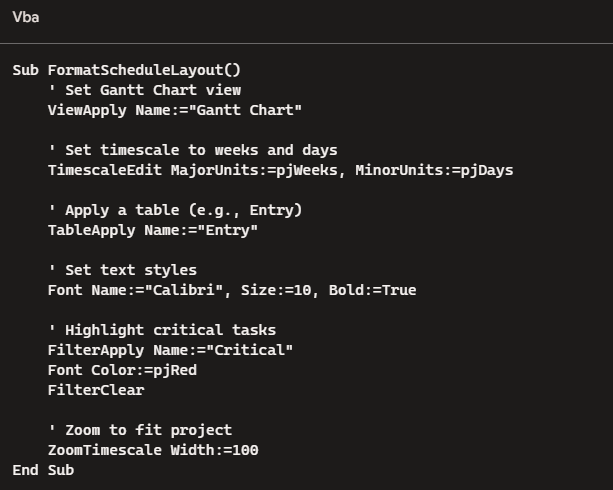
Task: Click the Font Name:="Calibri" text
Action: point(135,291)
